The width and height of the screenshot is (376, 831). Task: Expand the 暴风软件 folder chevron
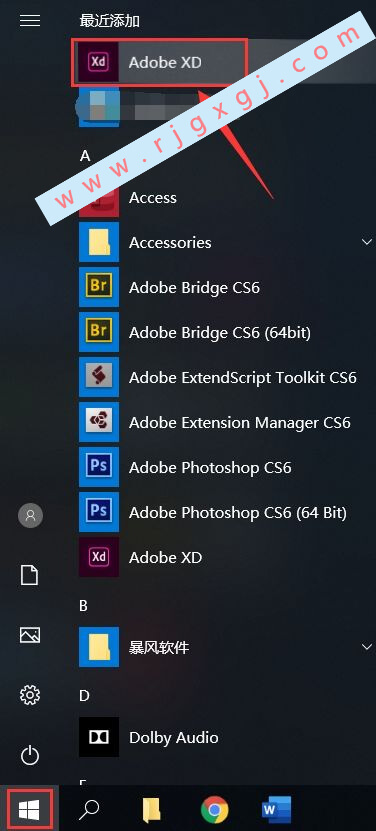coord(366,647)
